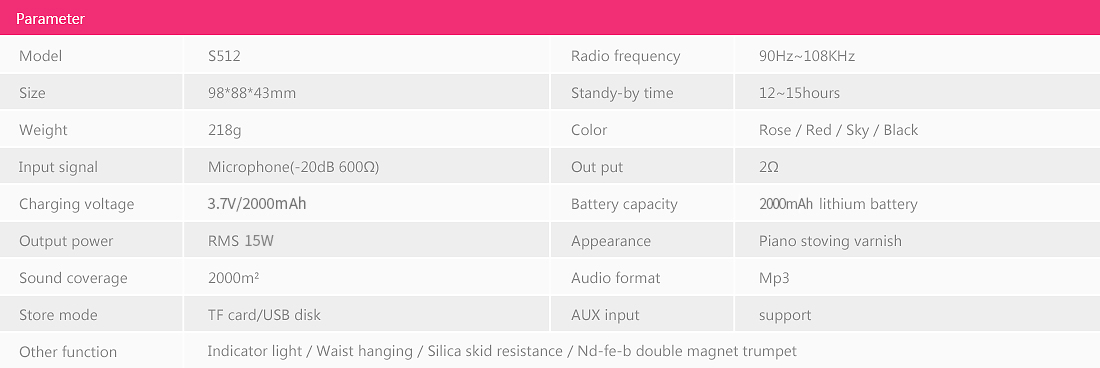This screenshot has height=368, width=1100.
Task: Click the S512 model value
Action: (224, 56)
